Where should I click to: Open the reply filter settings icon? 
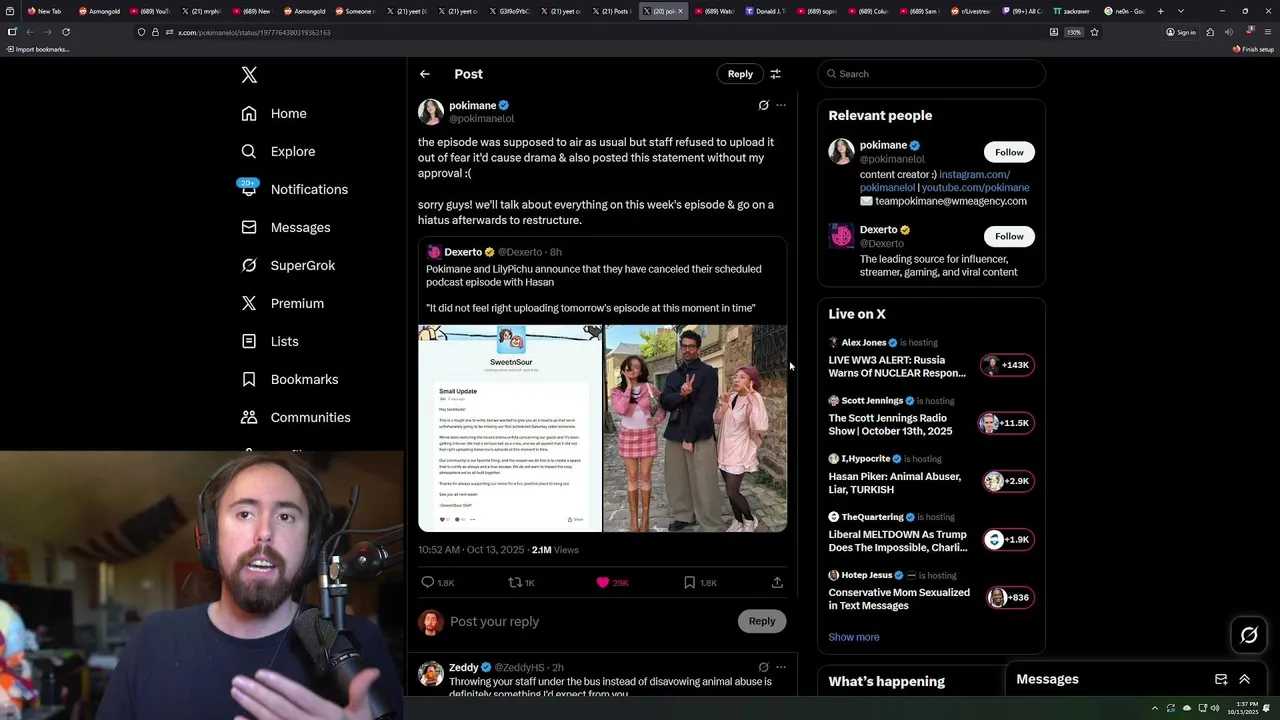point(775,74)
